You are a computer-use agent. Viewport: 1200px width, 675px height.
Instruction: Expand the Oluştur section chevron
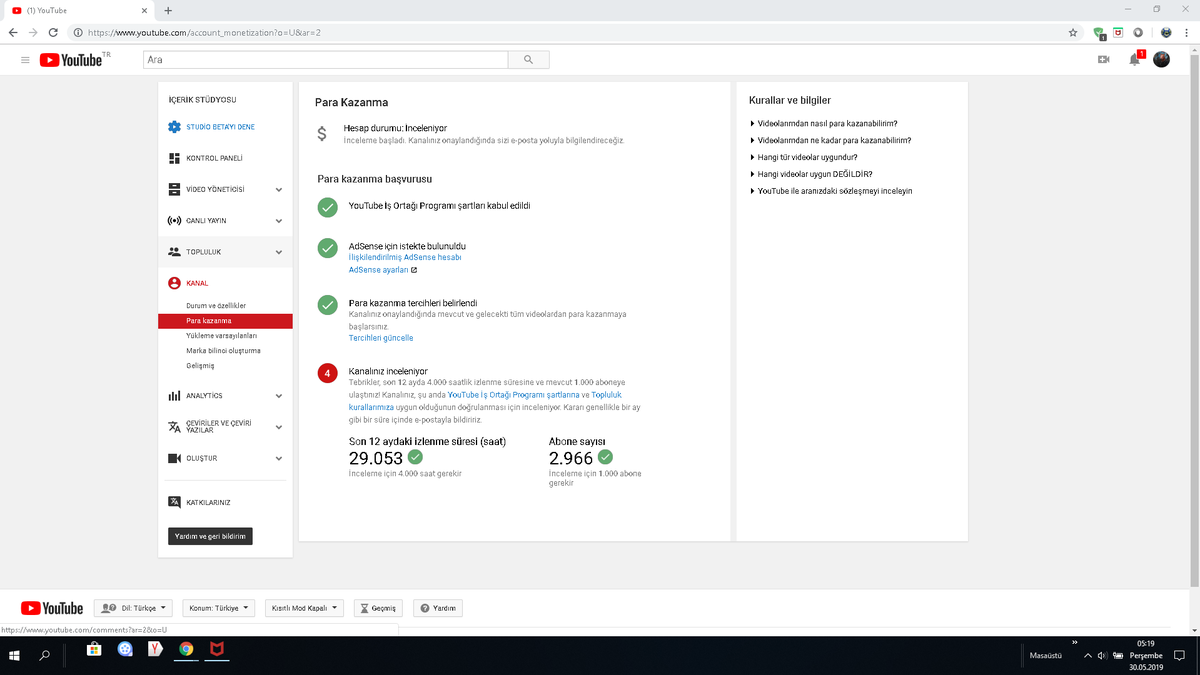click(x=278, y=458)
